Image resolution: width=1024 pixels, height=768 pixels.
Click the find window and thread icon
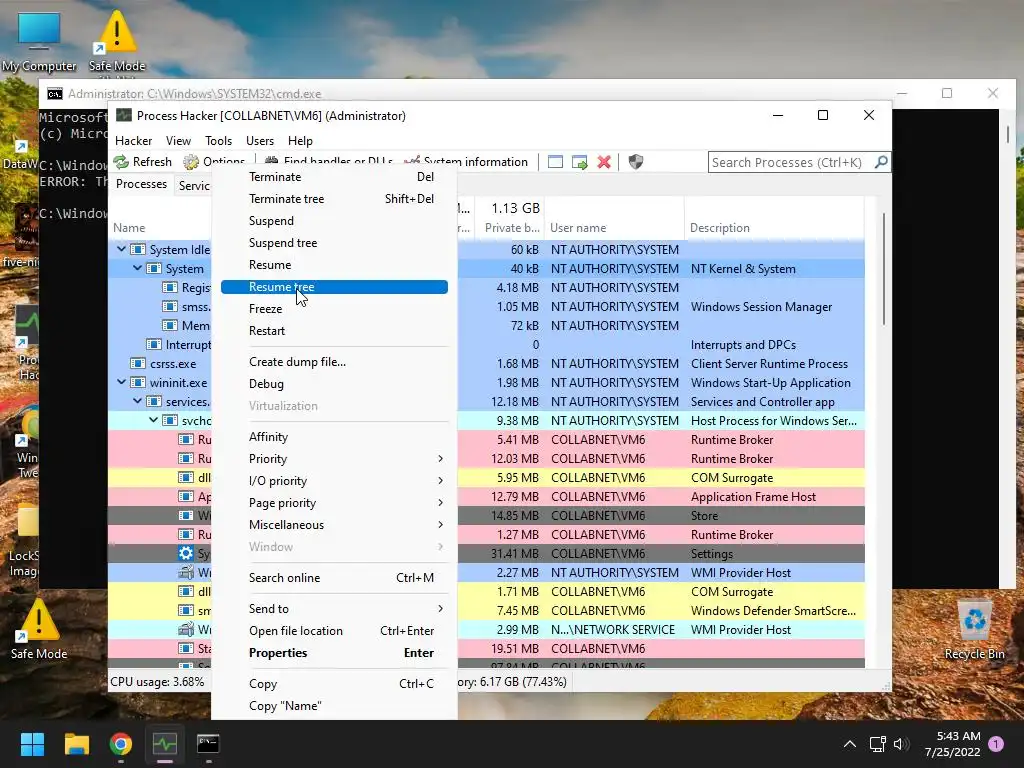pos(579,162)
